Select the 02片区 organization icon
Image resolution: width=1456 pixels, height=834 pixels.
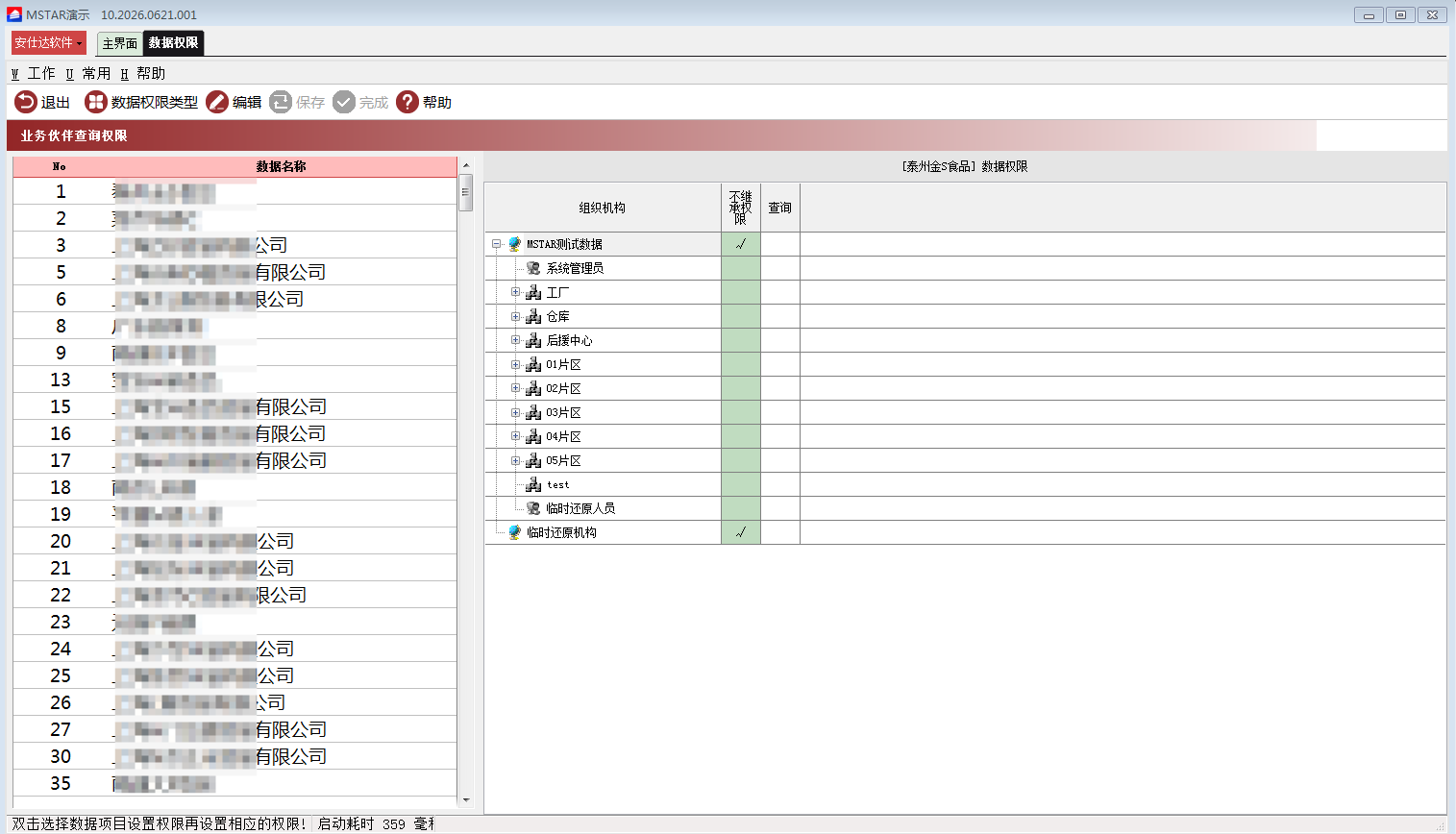point(533,388)
